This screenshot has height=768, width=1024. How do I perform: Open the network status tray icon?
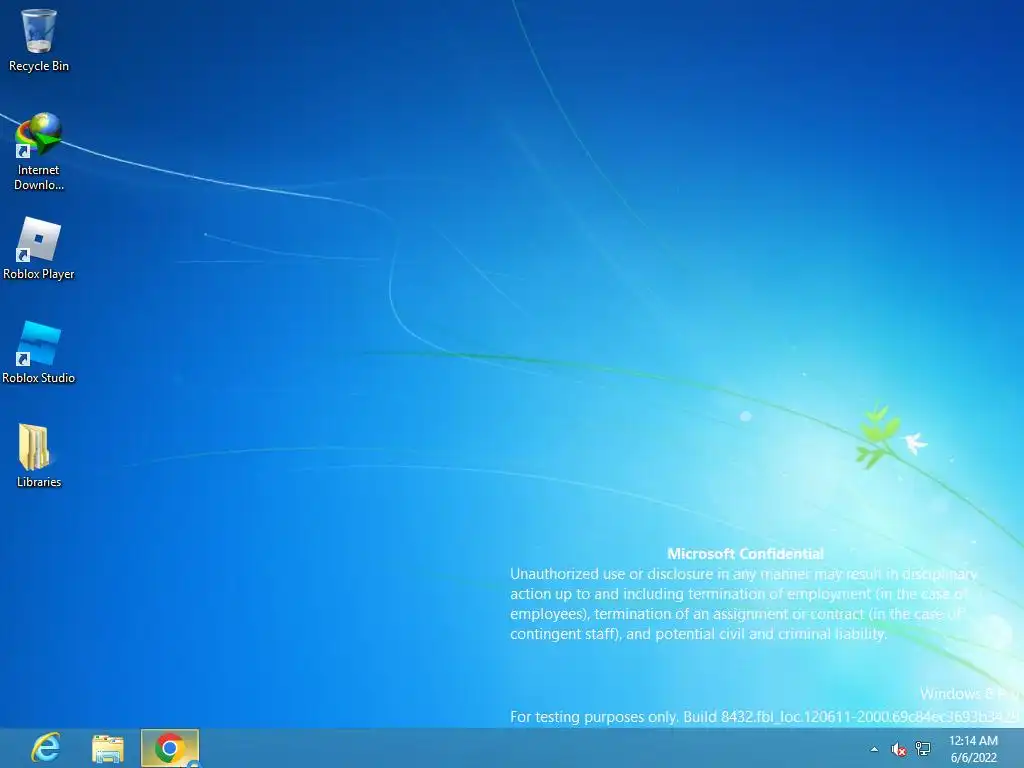pyautogui.click(x=923, y=748)
